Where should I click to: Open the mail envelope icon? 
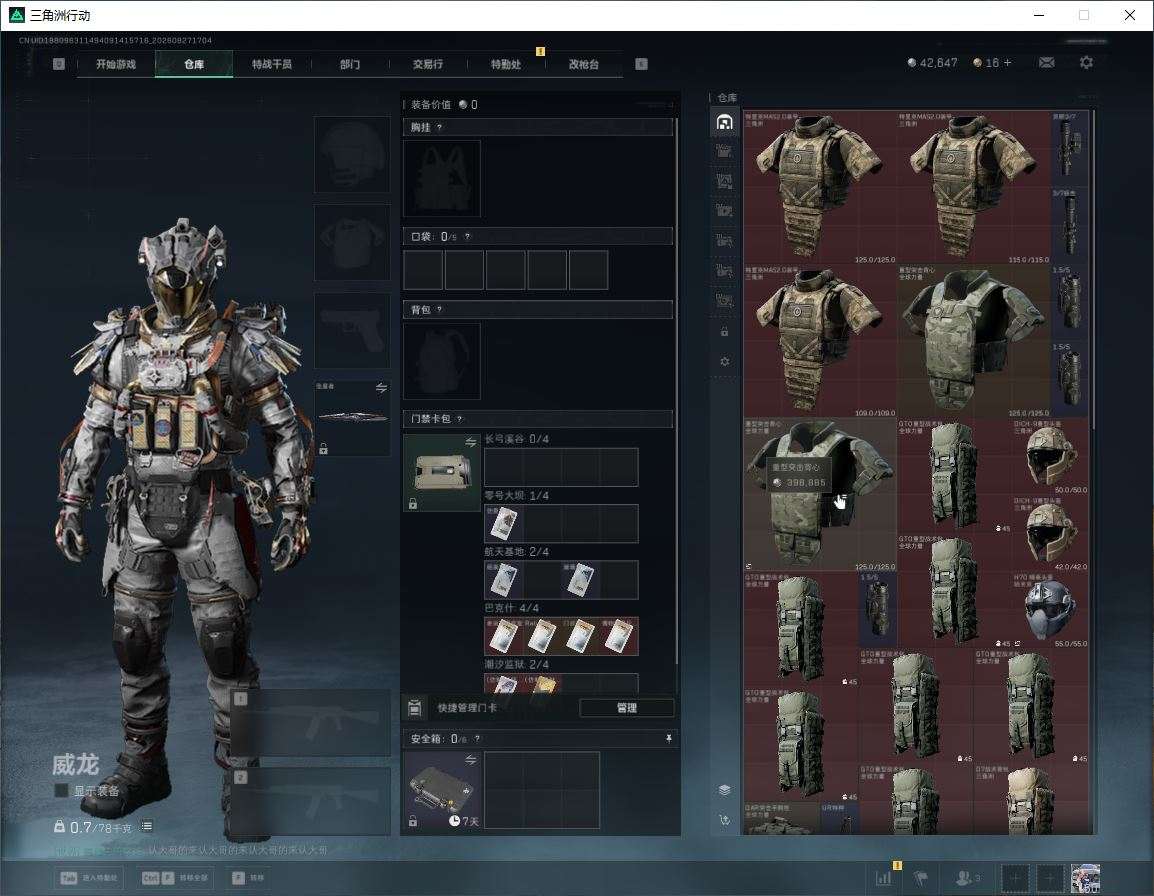click(1046, 63)
